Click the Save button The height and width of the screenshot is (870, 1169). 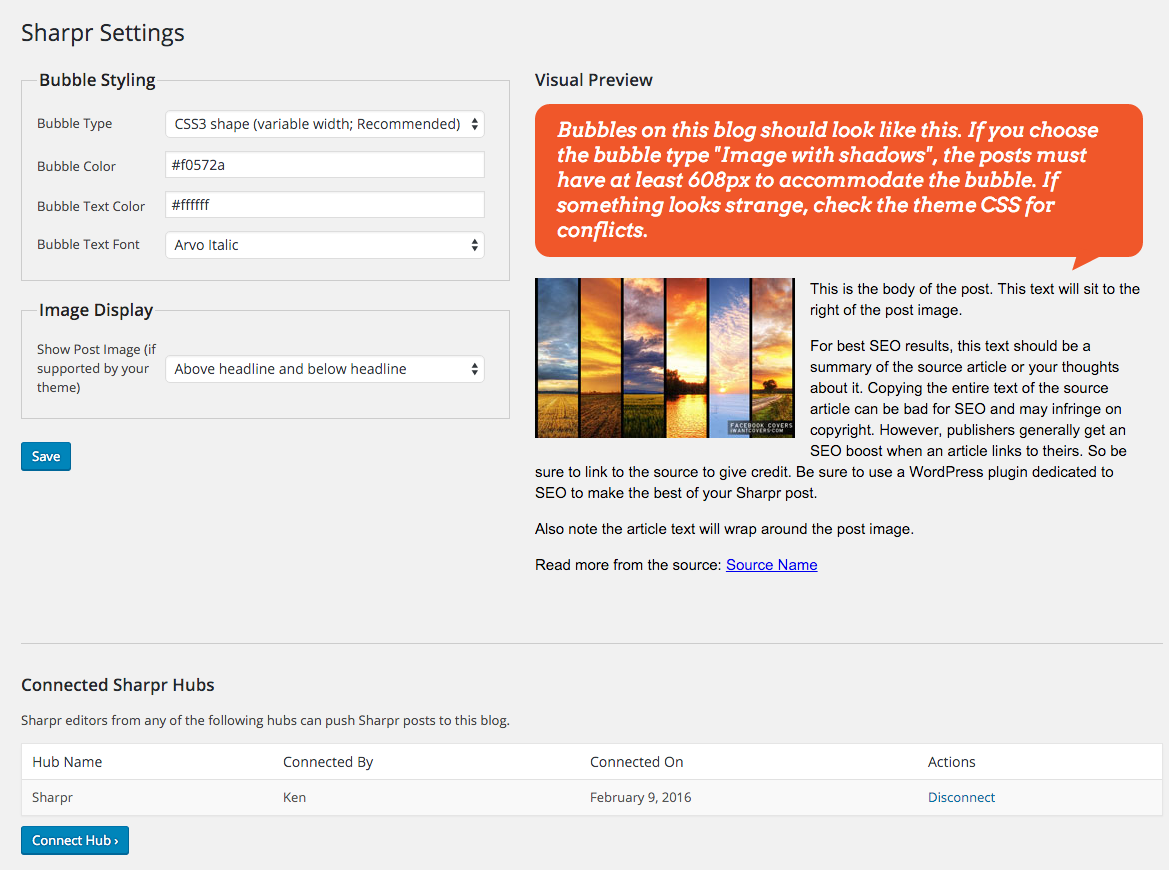point(45,456)
